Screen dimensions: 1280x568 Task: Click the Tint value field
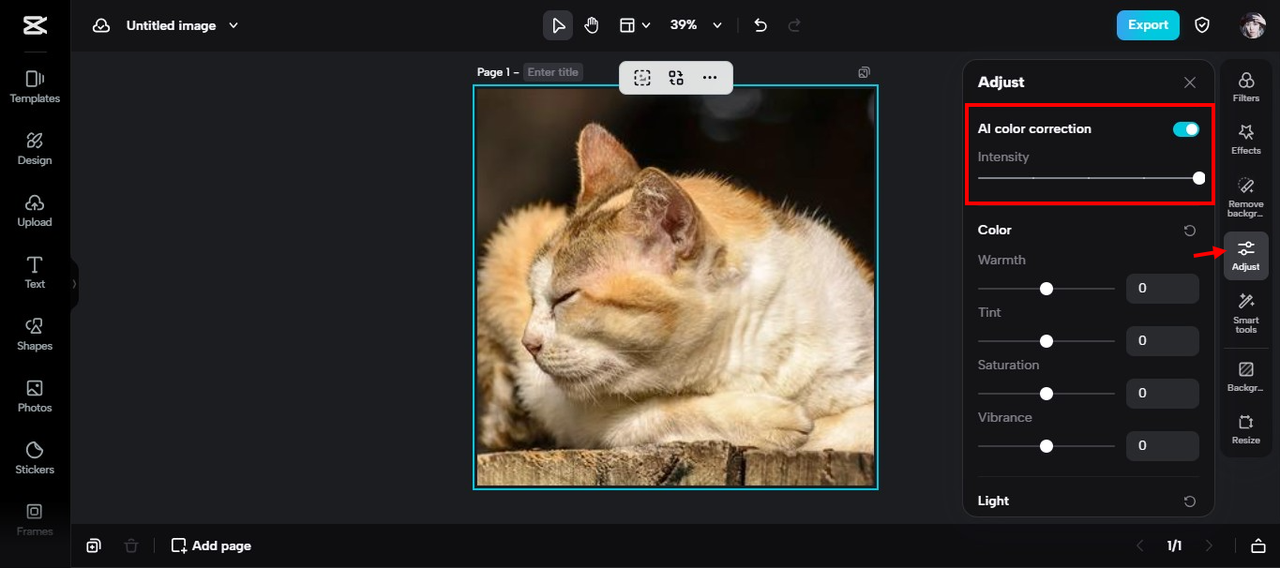[1162, 341]
